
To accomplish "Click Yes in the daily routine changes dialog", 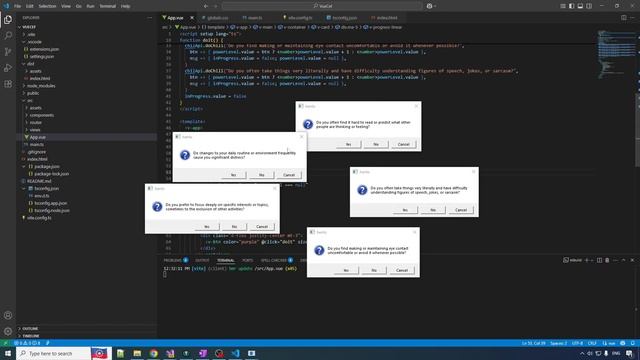I will point(233,175).
